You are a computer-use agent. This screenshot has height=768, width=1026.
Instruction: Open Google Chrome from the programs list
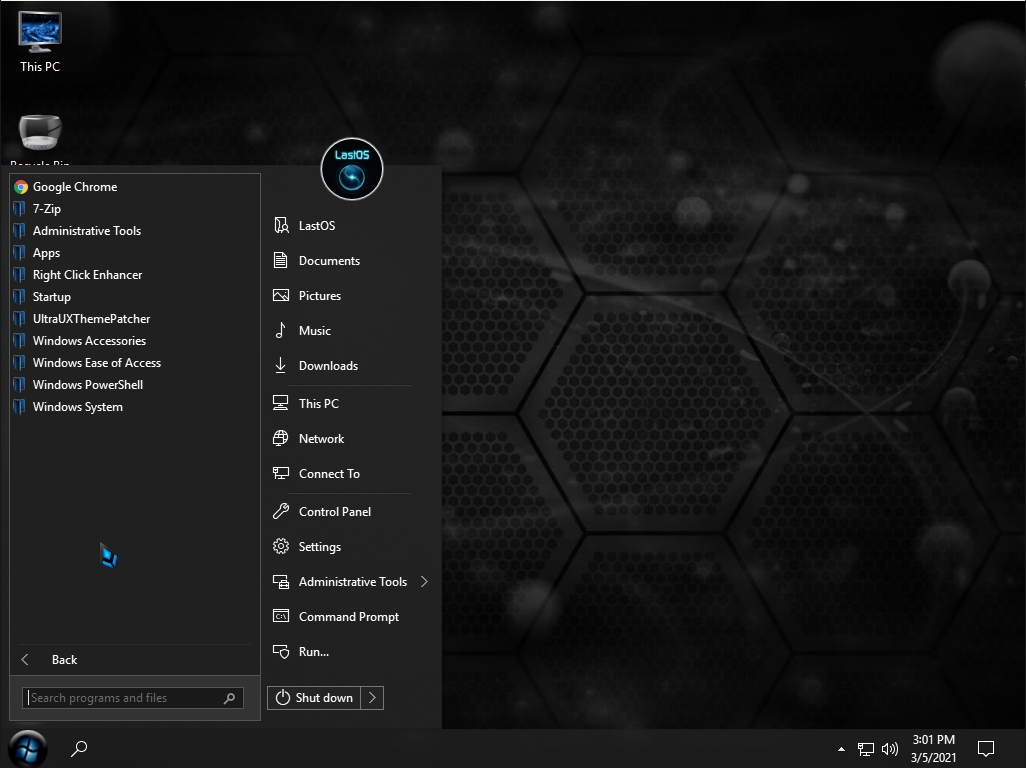click(135, 187)
